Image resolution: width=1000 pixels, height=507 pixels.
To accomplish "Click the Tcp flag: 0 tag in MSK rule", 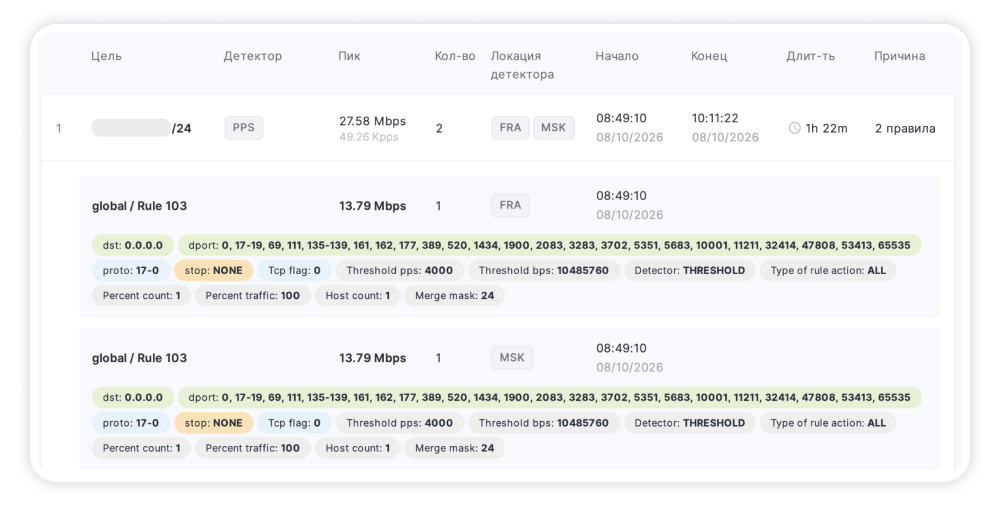I will (x=294, y=423).
